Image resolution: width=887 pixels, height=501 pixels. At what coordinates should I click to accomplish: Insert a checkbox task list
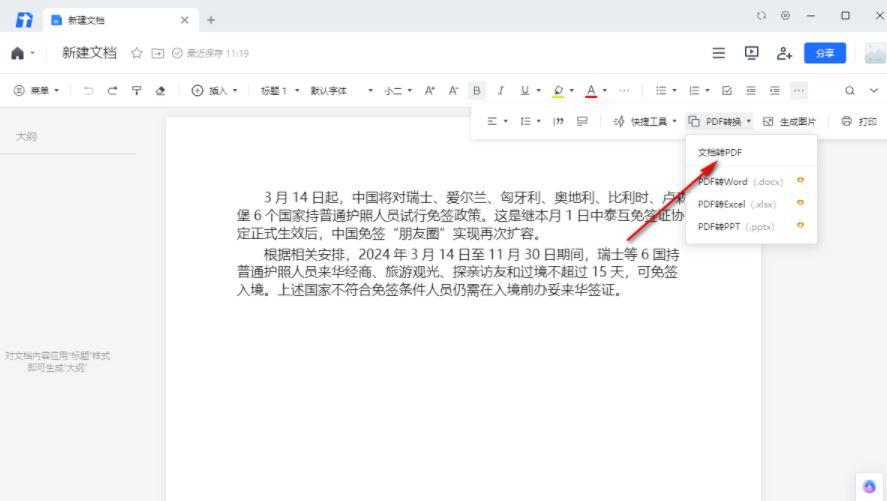click(727, 90)
